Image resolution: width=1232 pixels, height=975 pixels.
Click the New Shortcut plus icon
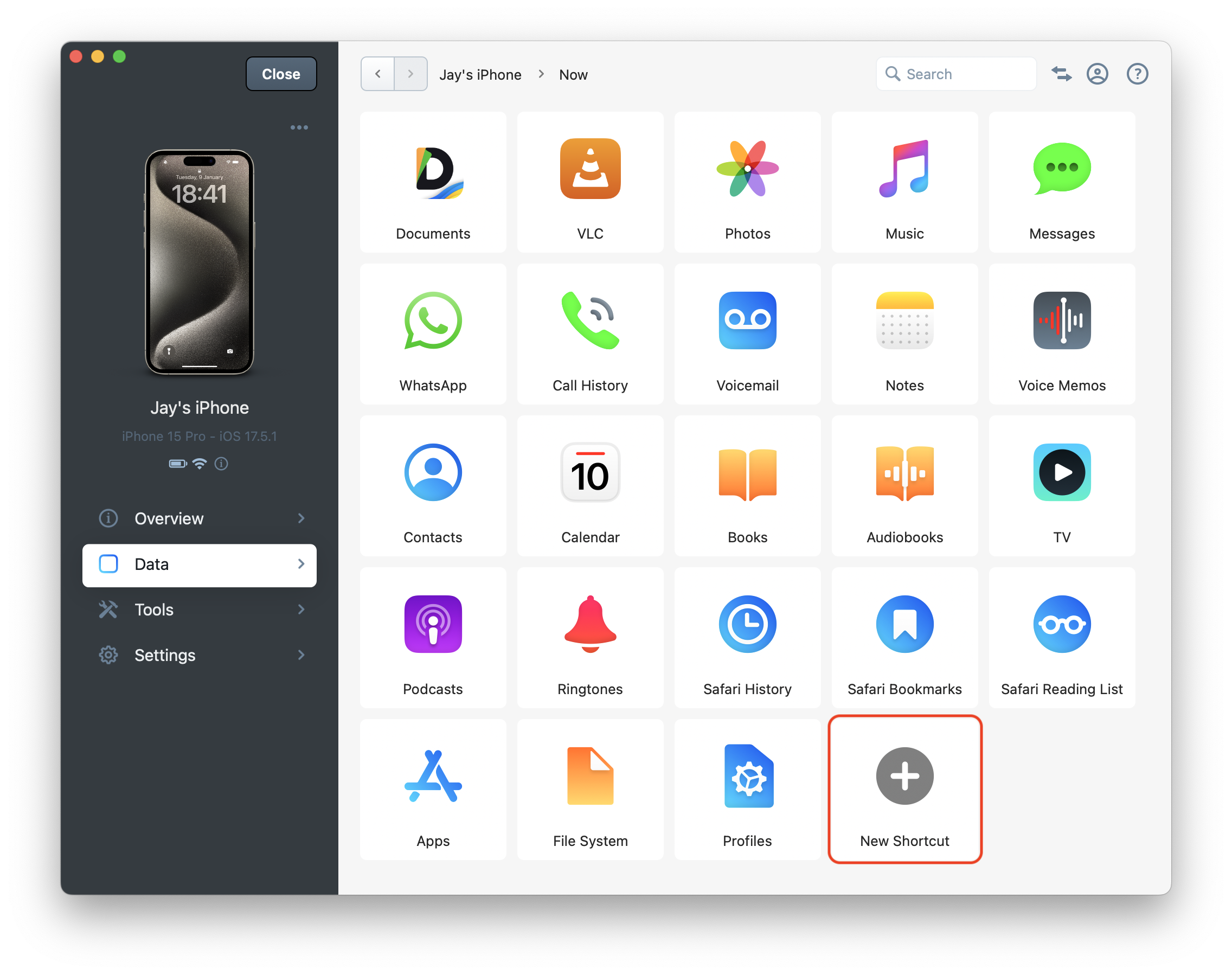[x=904, y=776]
